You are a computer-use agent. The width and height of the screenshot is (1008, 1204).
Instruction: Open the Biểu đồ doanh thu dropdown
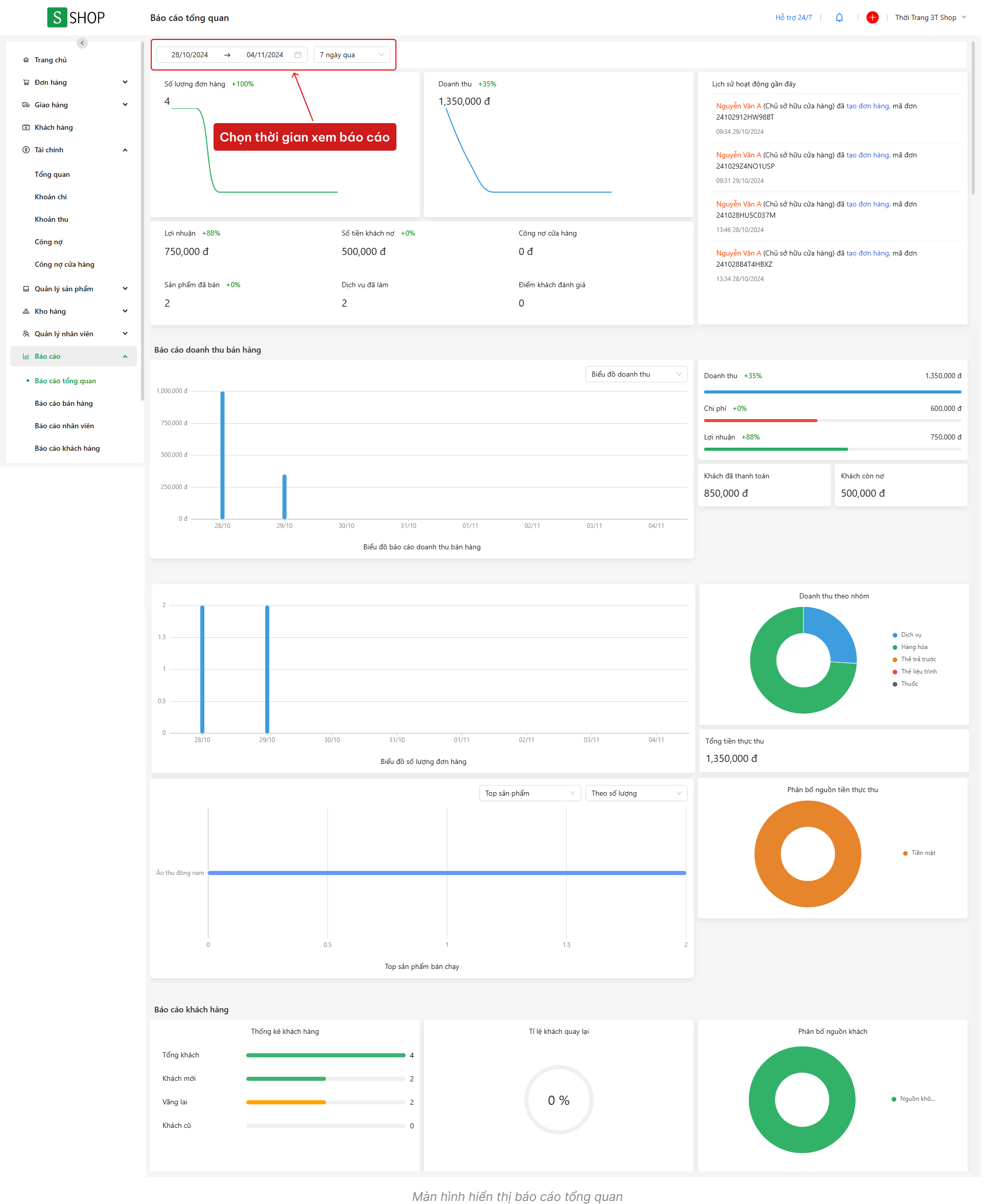point(636,375)
